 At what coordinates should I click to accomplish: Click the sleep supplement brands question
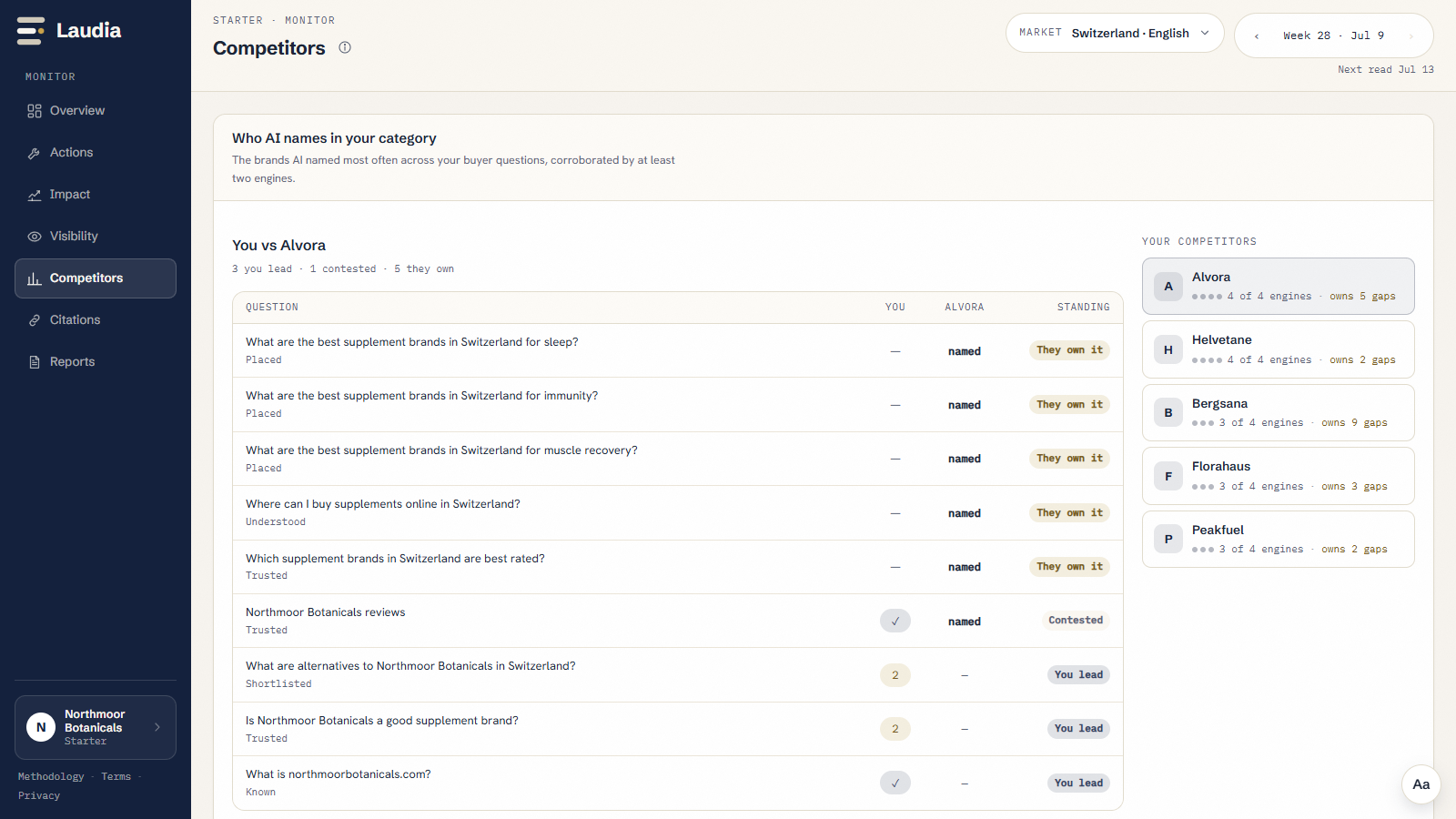412,342
